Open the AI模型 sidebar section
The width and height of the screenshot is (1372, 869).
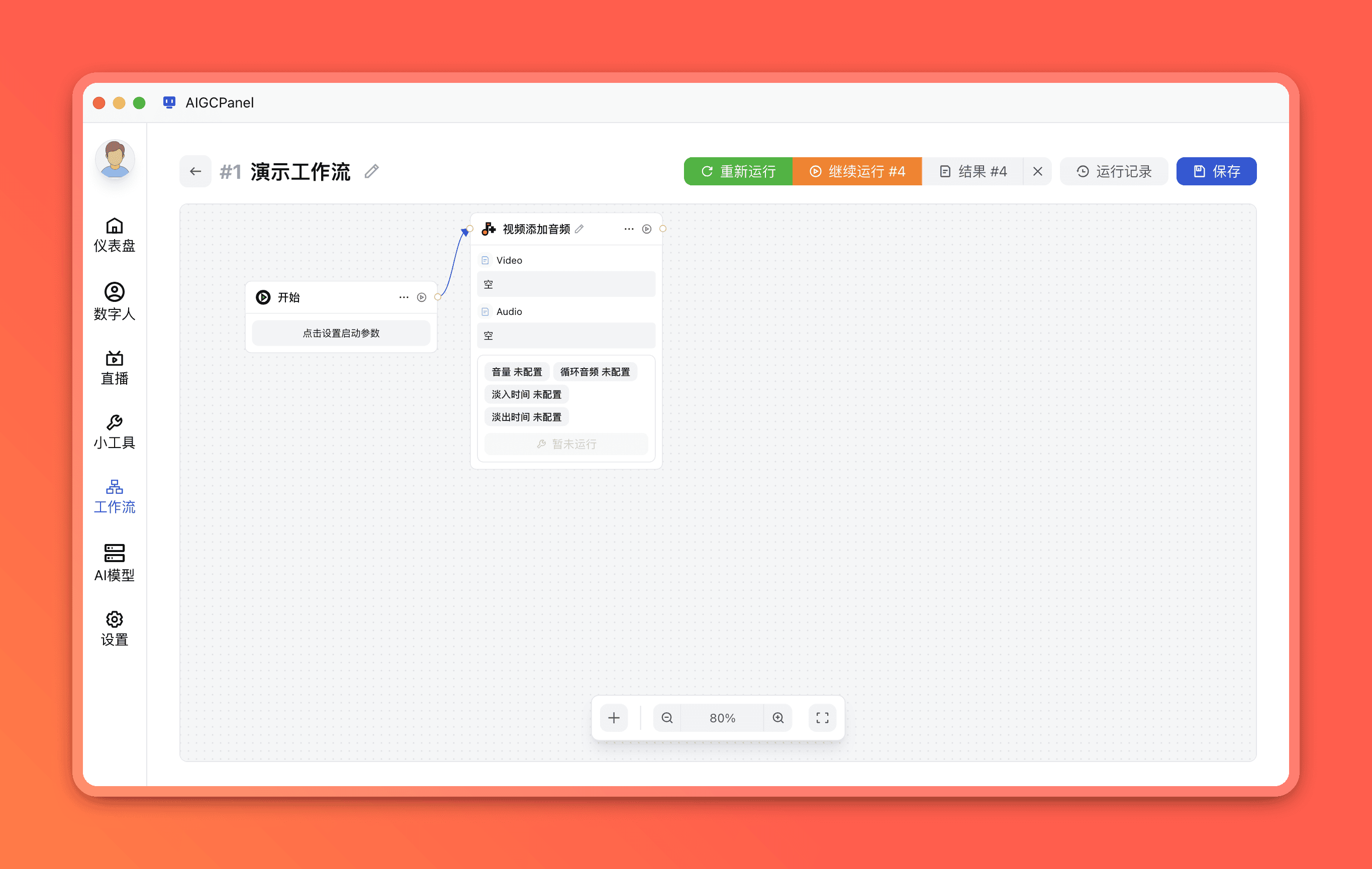tap(115, 563)
